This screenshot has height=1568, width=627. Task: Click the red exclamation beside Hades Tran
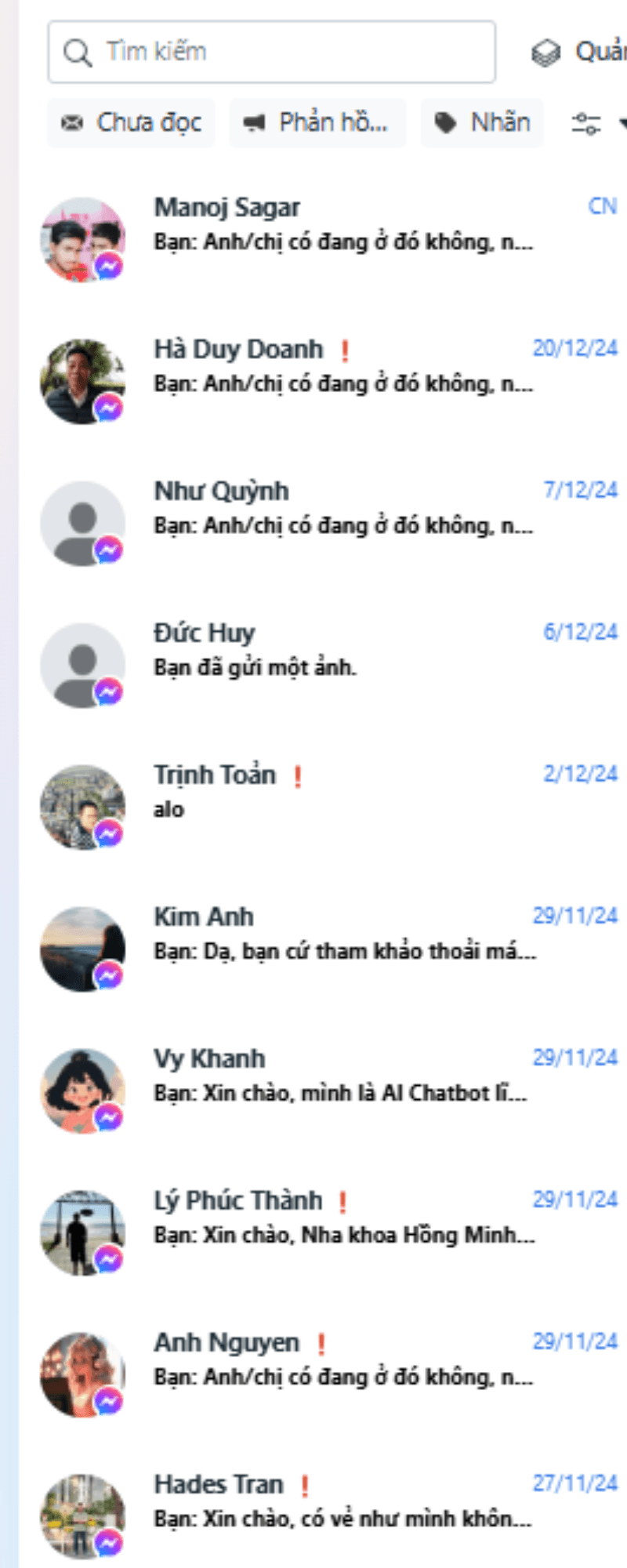305,1486
